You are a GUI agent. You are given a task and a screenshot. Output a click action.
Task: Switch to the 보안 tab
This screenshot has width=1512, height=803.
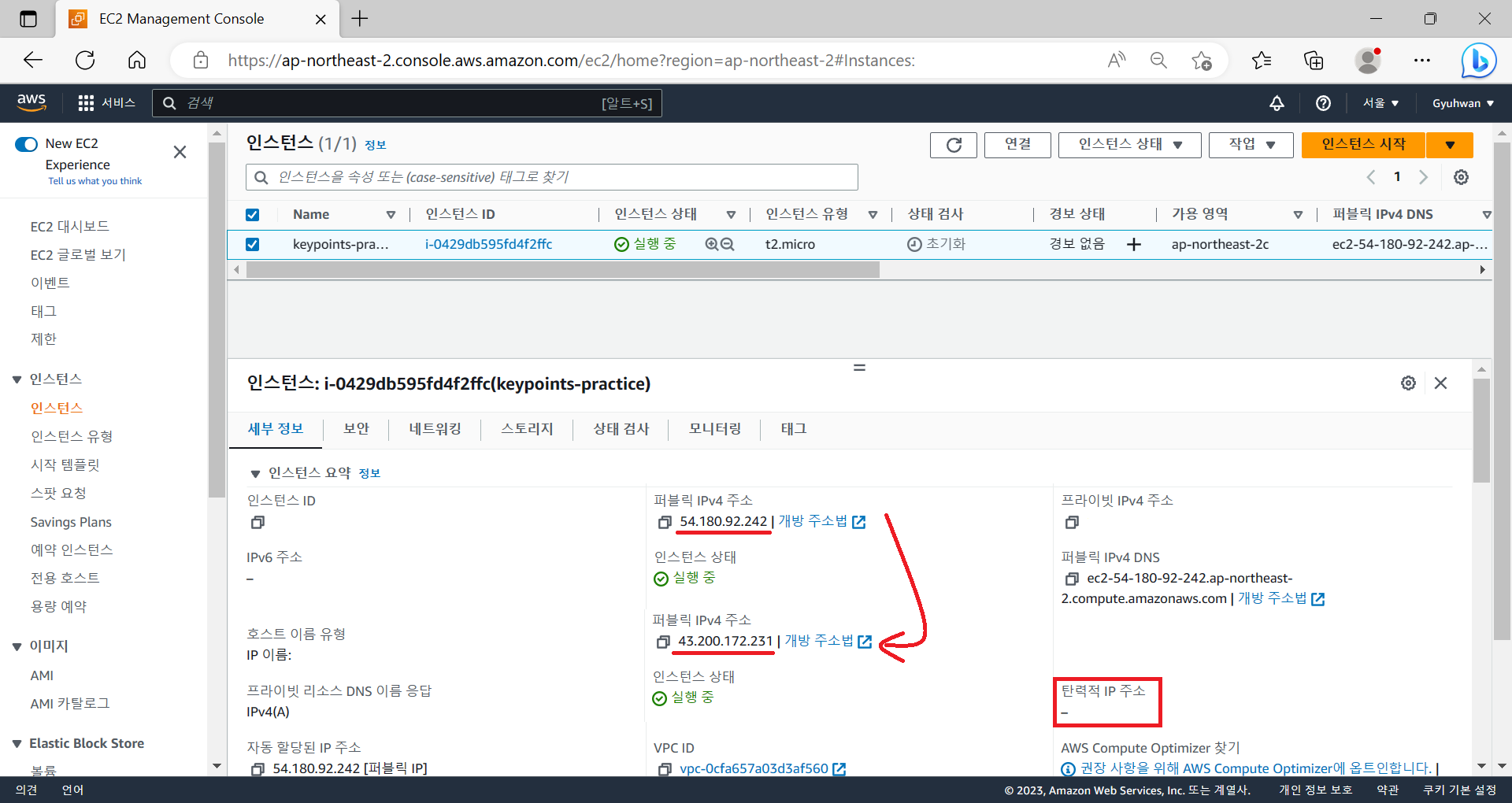(356, 429)
